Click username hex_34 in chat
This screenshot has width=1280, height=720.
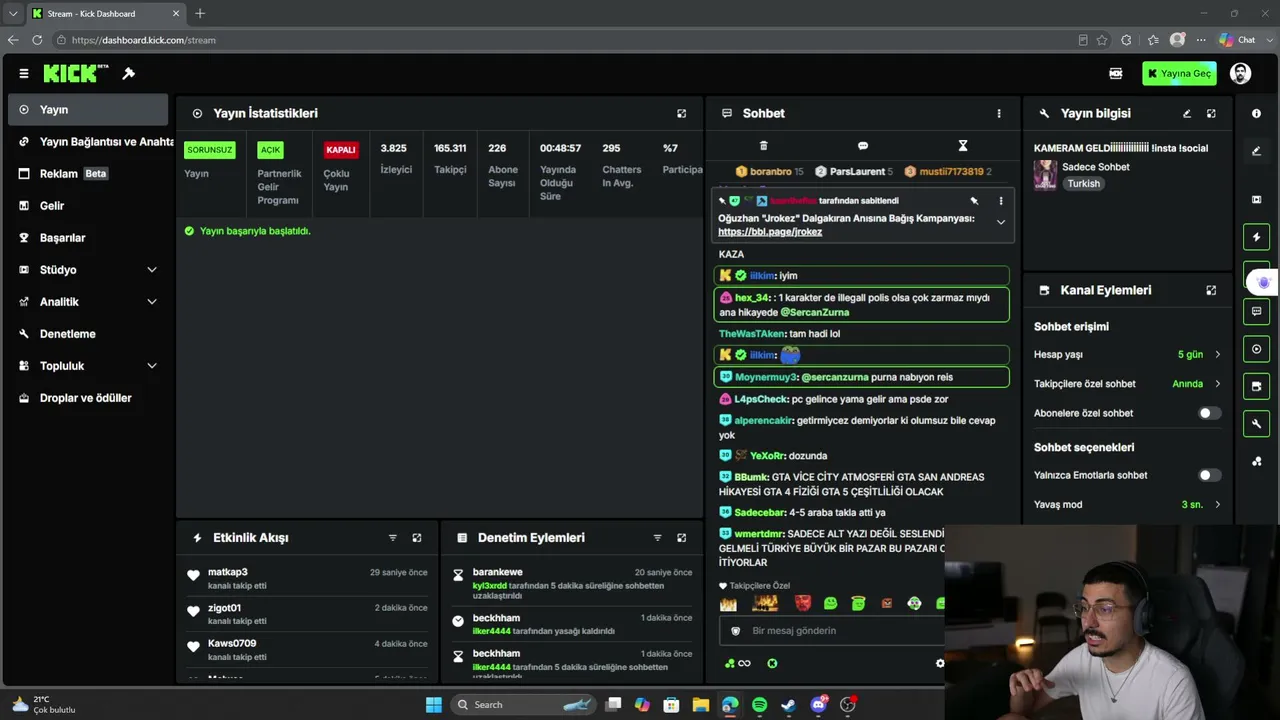point(752,298)
